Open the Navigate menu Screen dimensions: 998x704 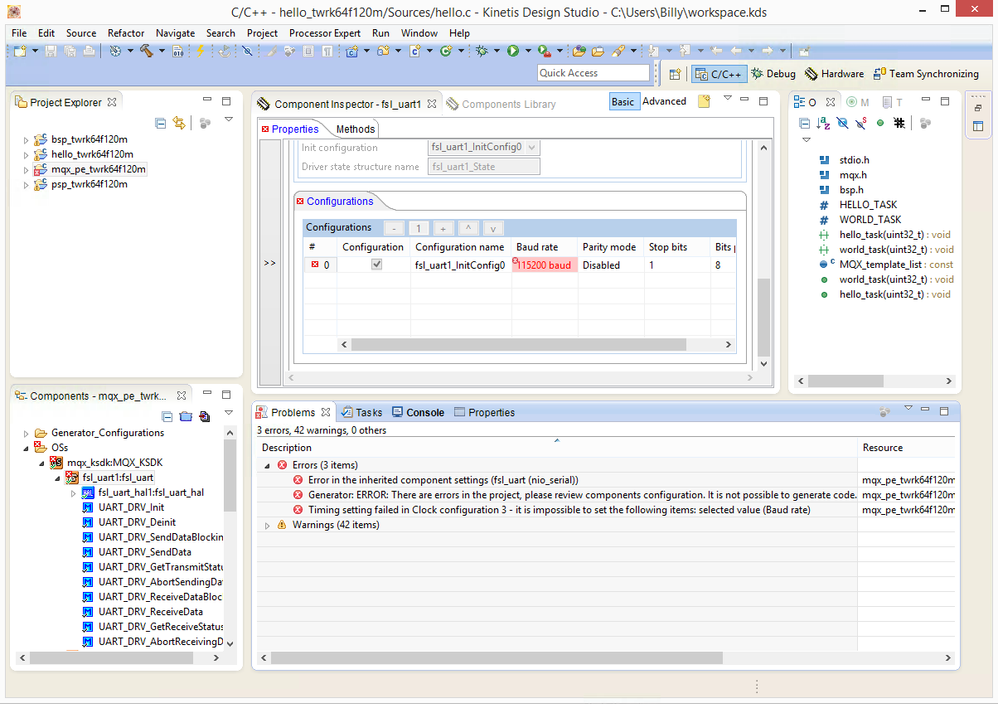(x=175, y=33)
